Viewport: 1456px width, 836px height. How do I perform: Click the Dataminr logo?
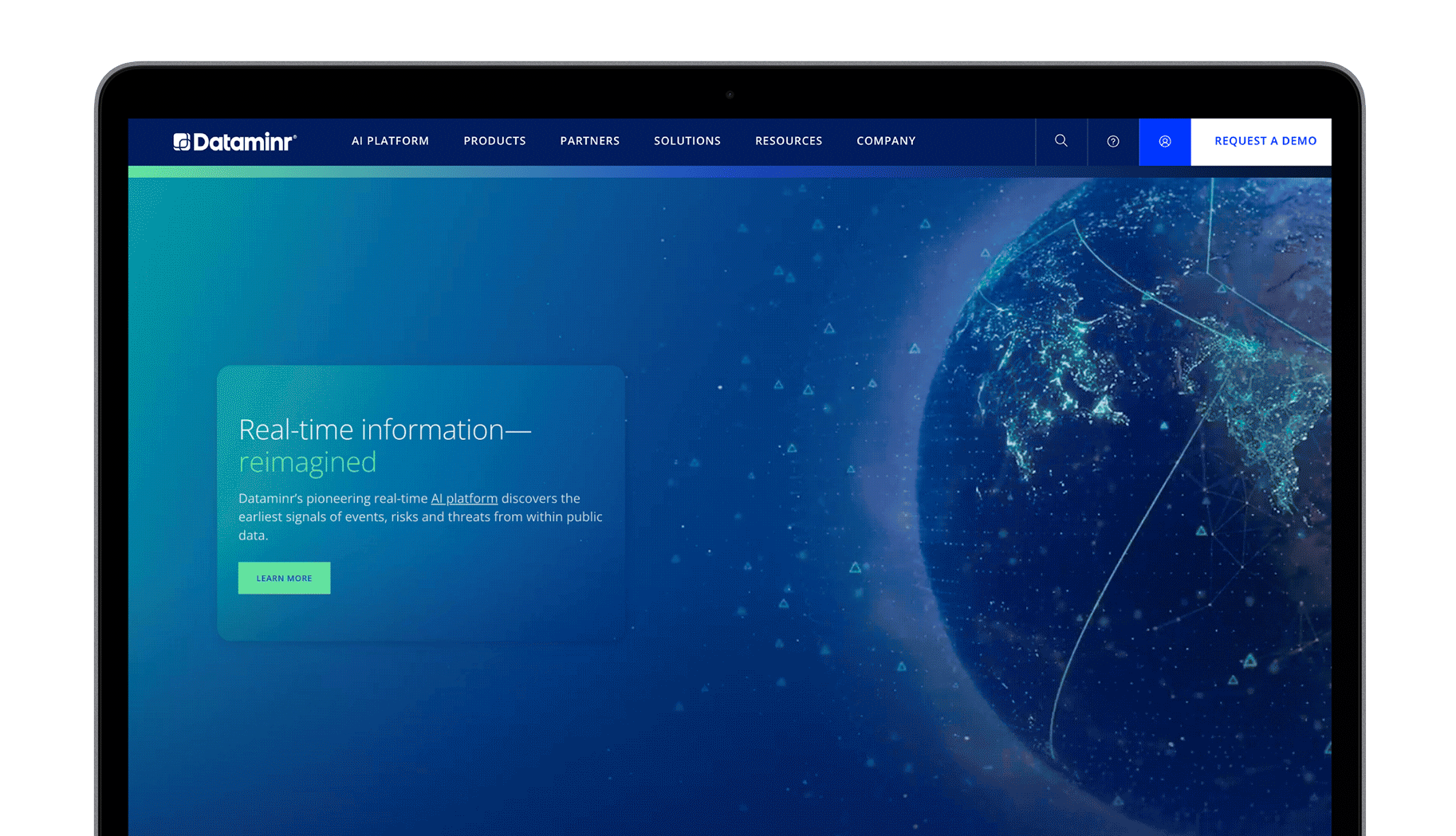click(234, 142)
